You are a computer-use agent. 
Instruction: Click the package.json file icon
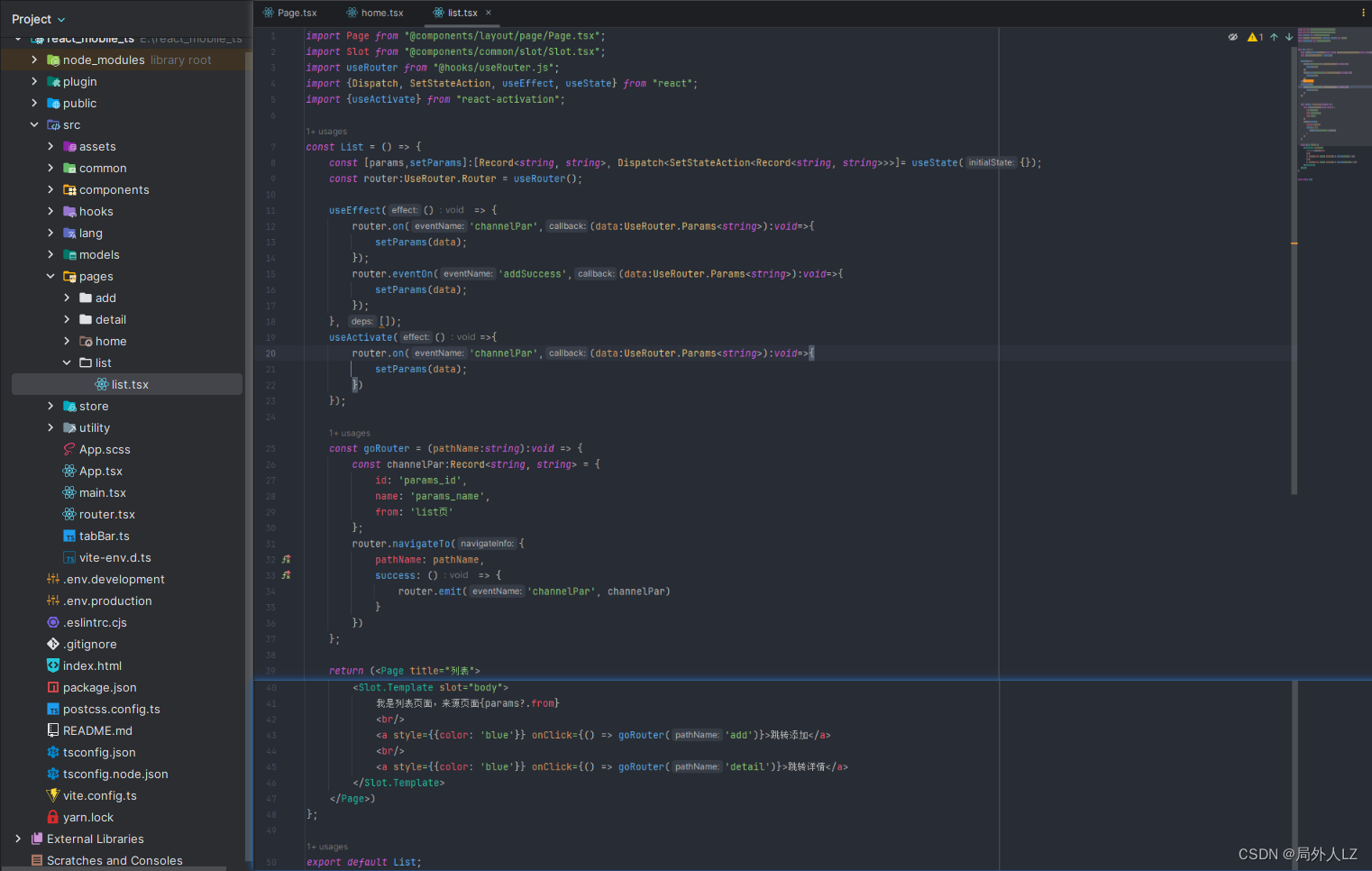pyautogui.click(x=53, y=687)
